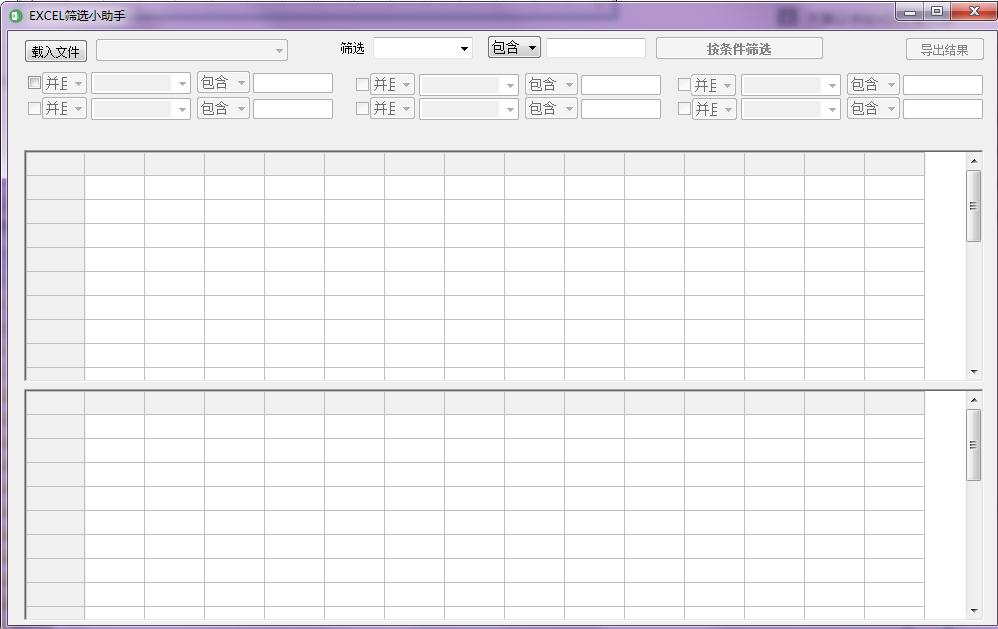998x629 pixels.
Task: Click the 导出结果 button
Action: [x=944, y=50]
